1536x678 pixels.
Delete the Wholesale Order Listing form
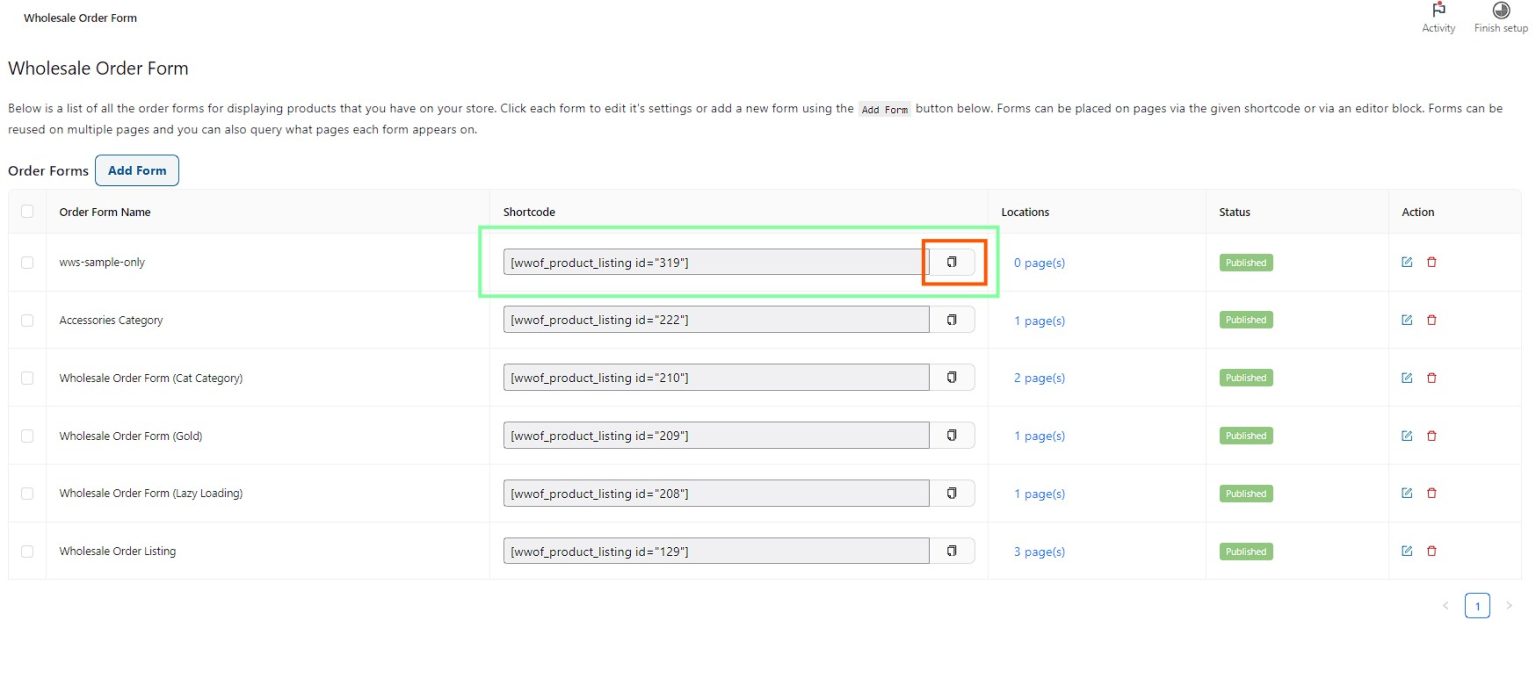point(1432,551)
